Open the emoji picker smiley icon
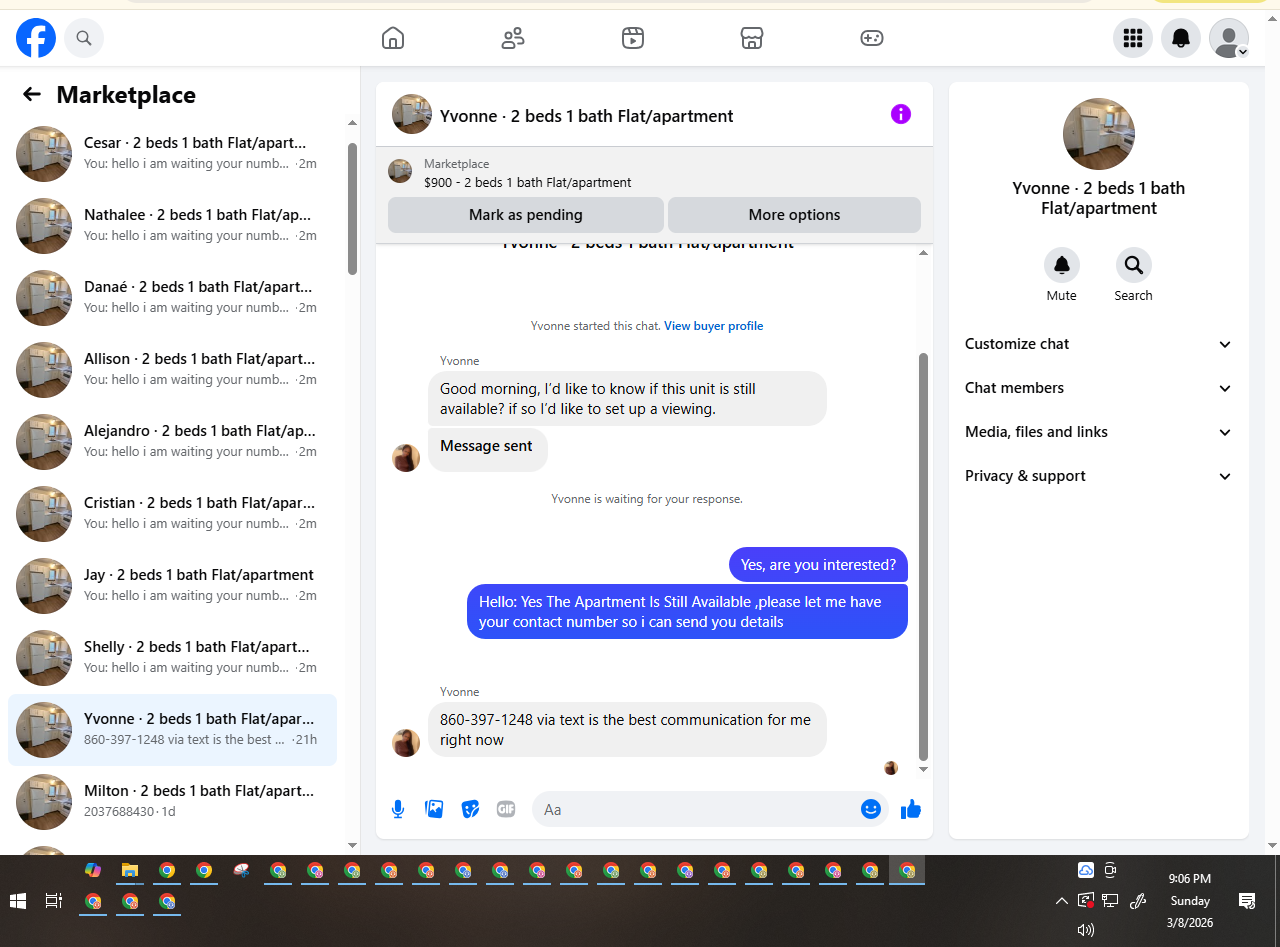Screen dimensions: 1280x947 871,809
